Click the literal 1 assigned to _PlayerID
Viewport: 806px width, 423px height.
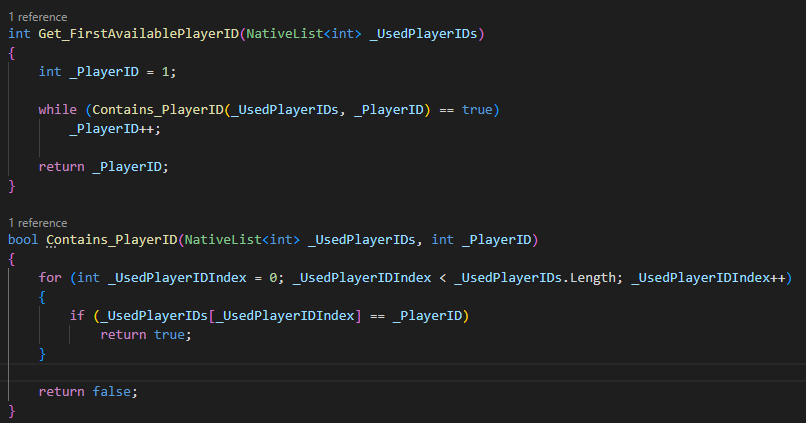click(x=166, y=72)
